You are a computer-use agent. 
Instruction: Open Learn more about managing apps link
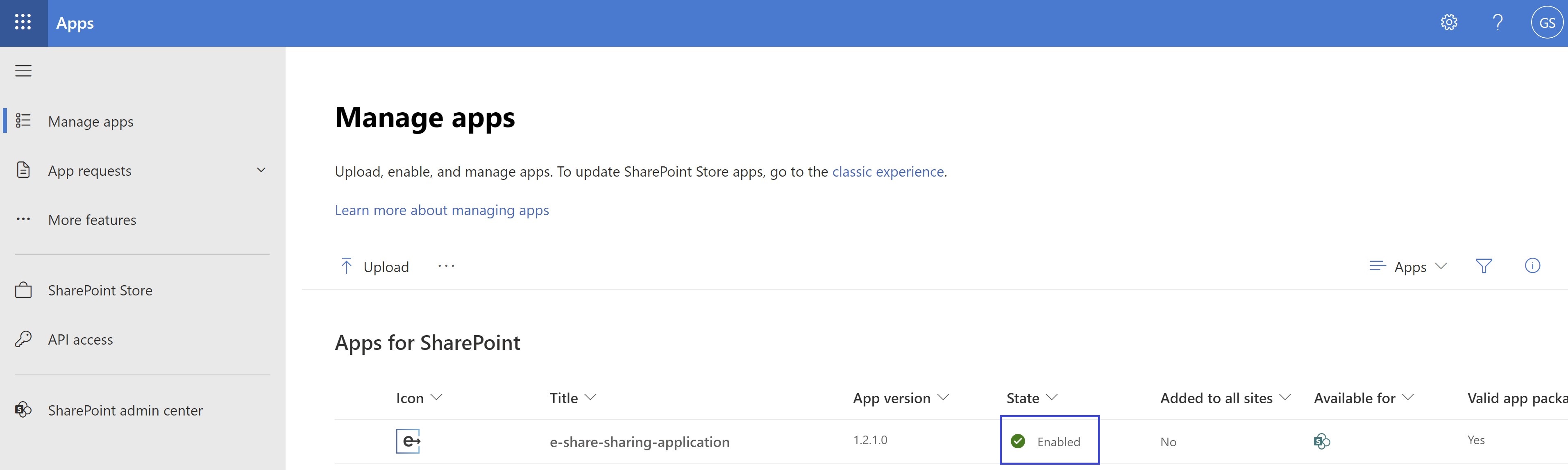click(x=442, y=210)
